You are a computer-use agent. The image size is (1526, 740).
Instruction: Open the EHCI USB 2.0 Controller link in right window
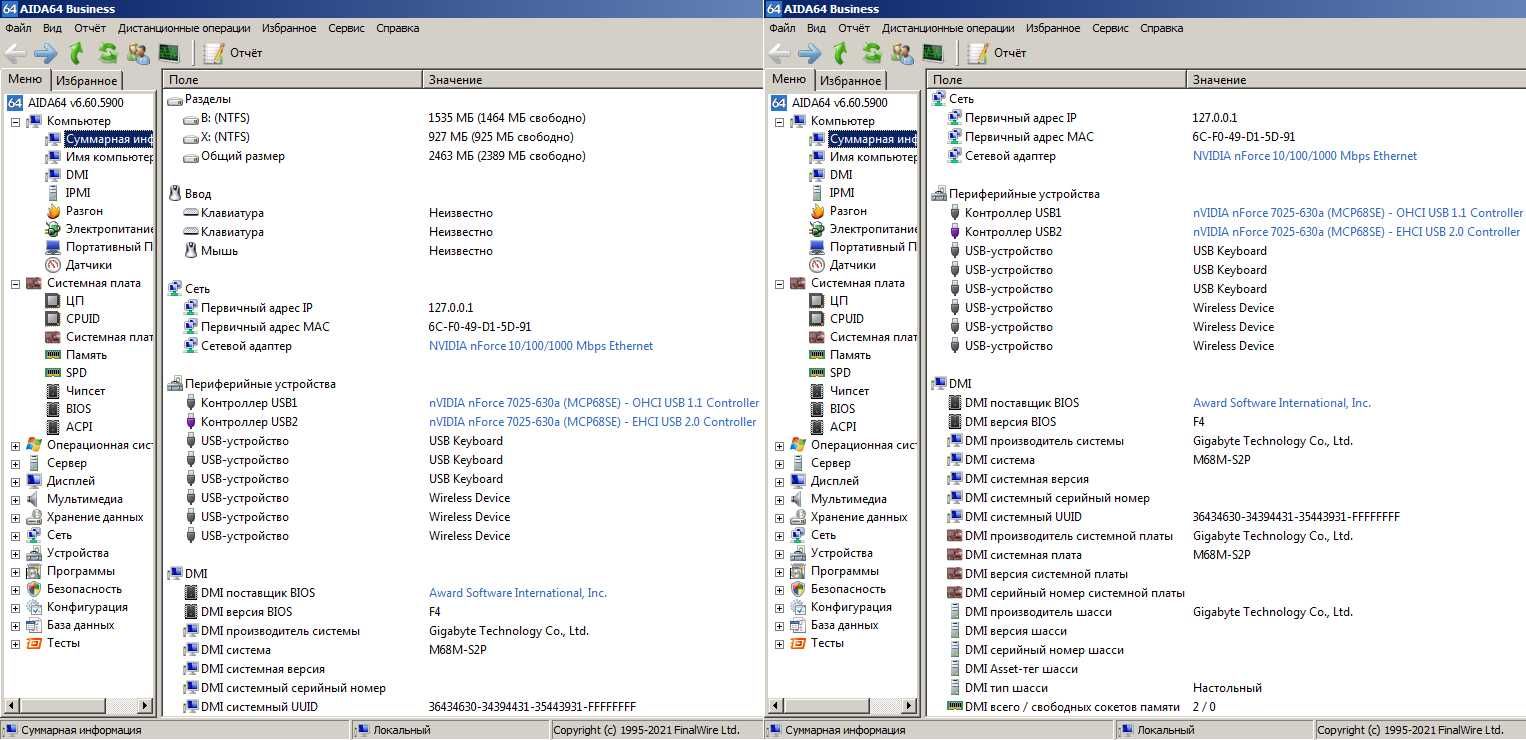point(1356,232)
